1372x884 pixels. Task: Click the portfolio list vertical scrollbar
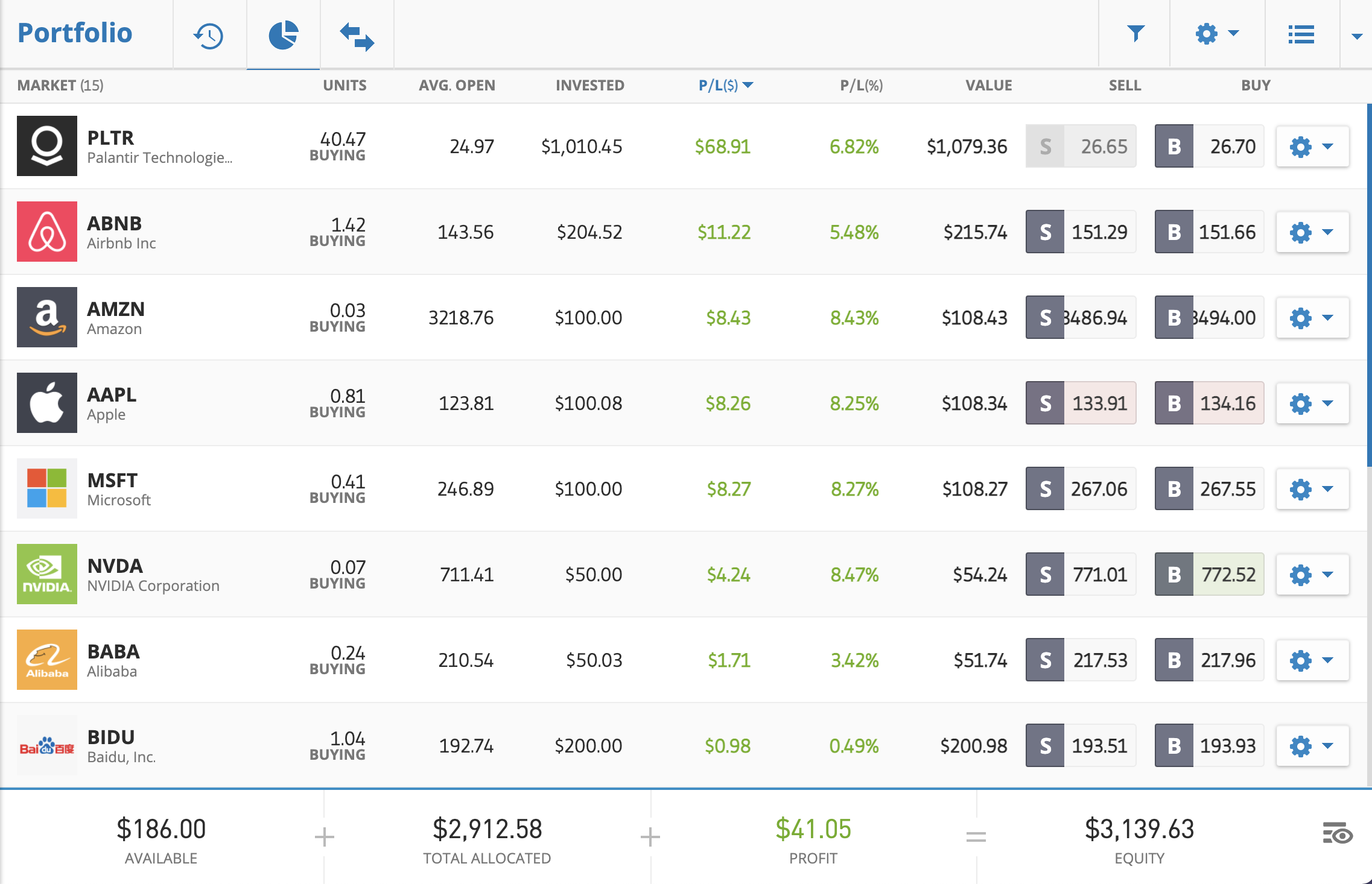[1369, 285]
